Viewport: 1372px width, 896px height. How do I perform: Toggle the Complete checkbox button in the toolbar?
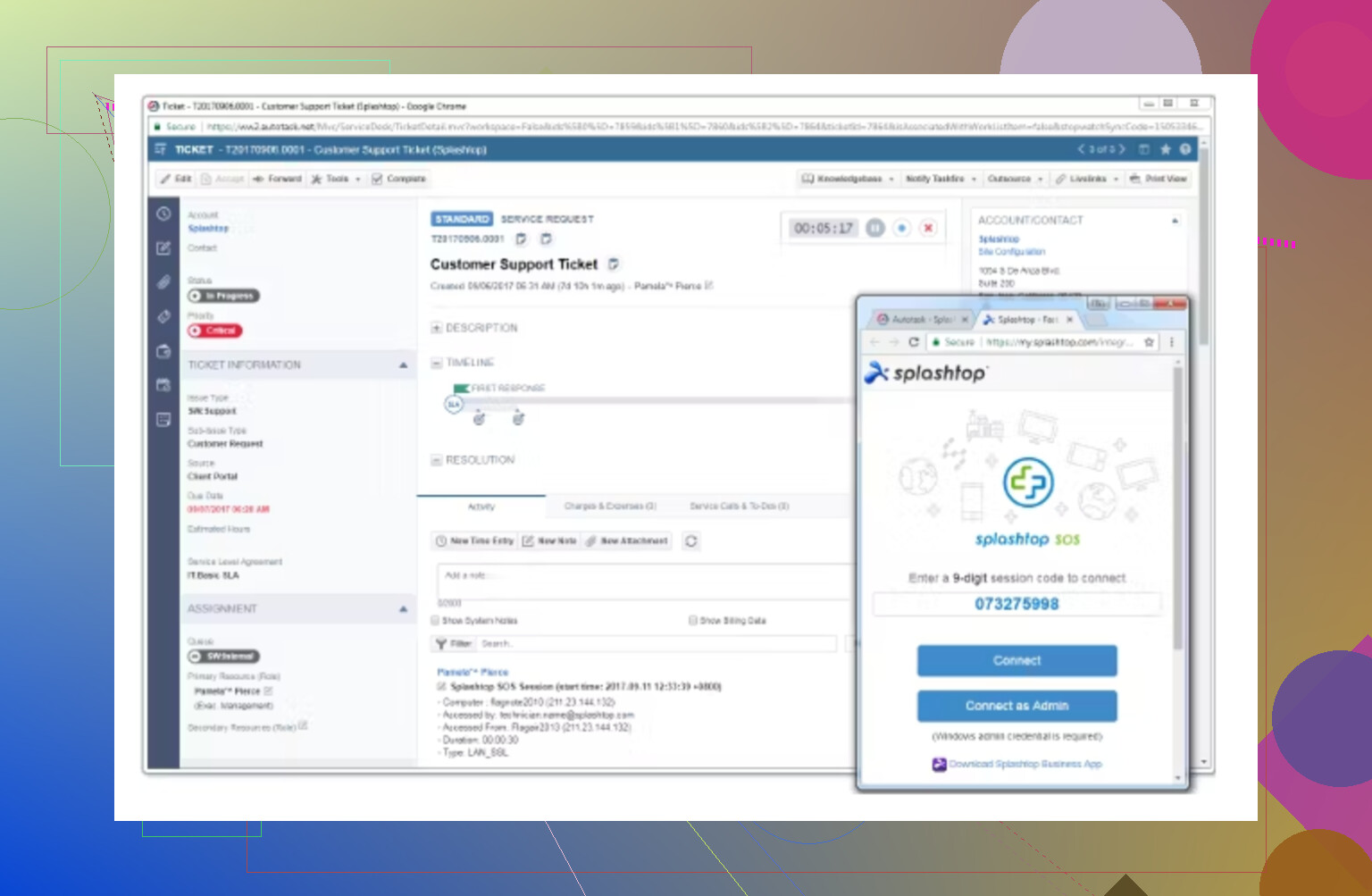coord(399,179)
